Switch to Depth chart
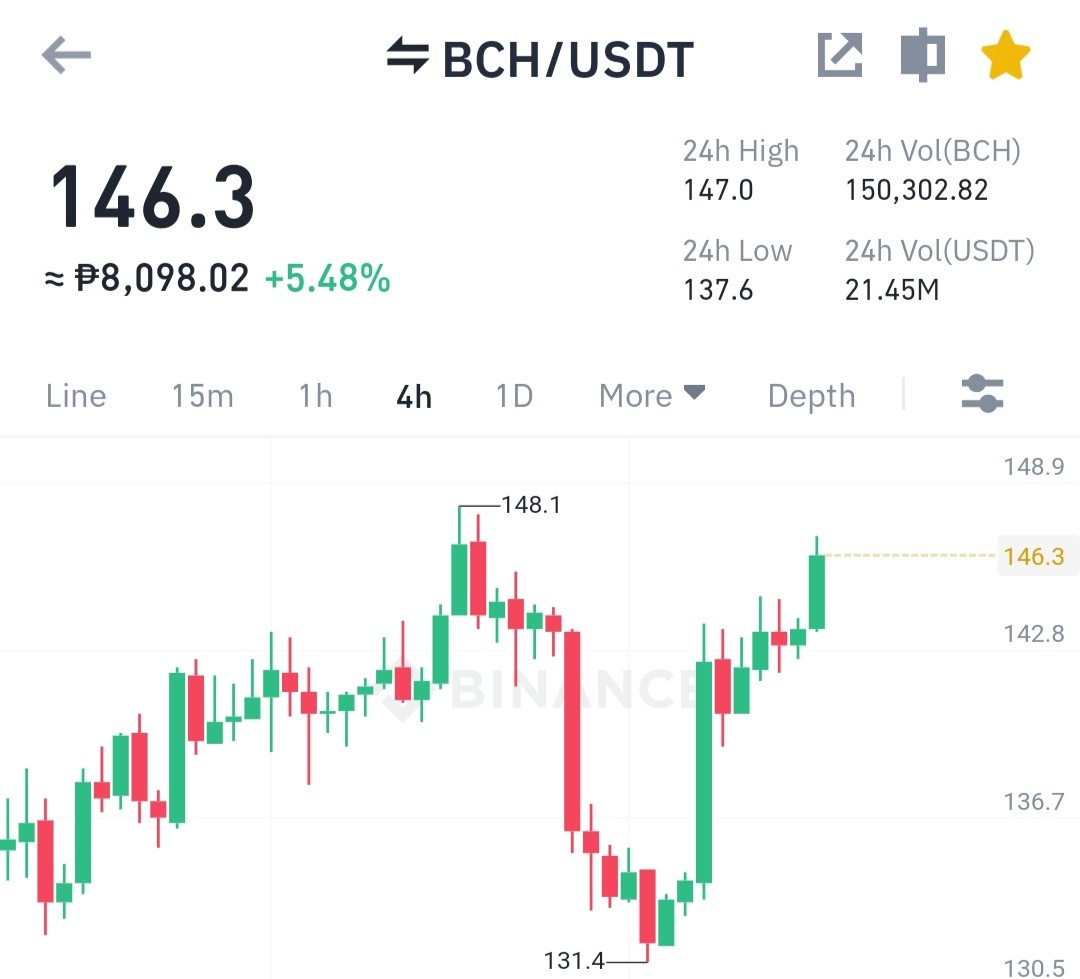The width and height of the screenshot is (1080, 979). coord(811,397)
